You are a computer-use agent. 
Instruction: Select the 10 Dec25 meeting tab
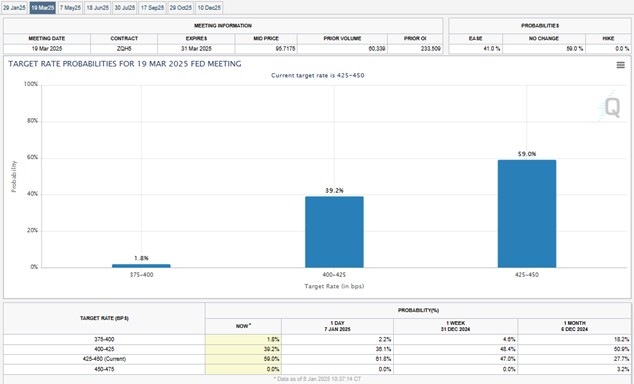209,8
